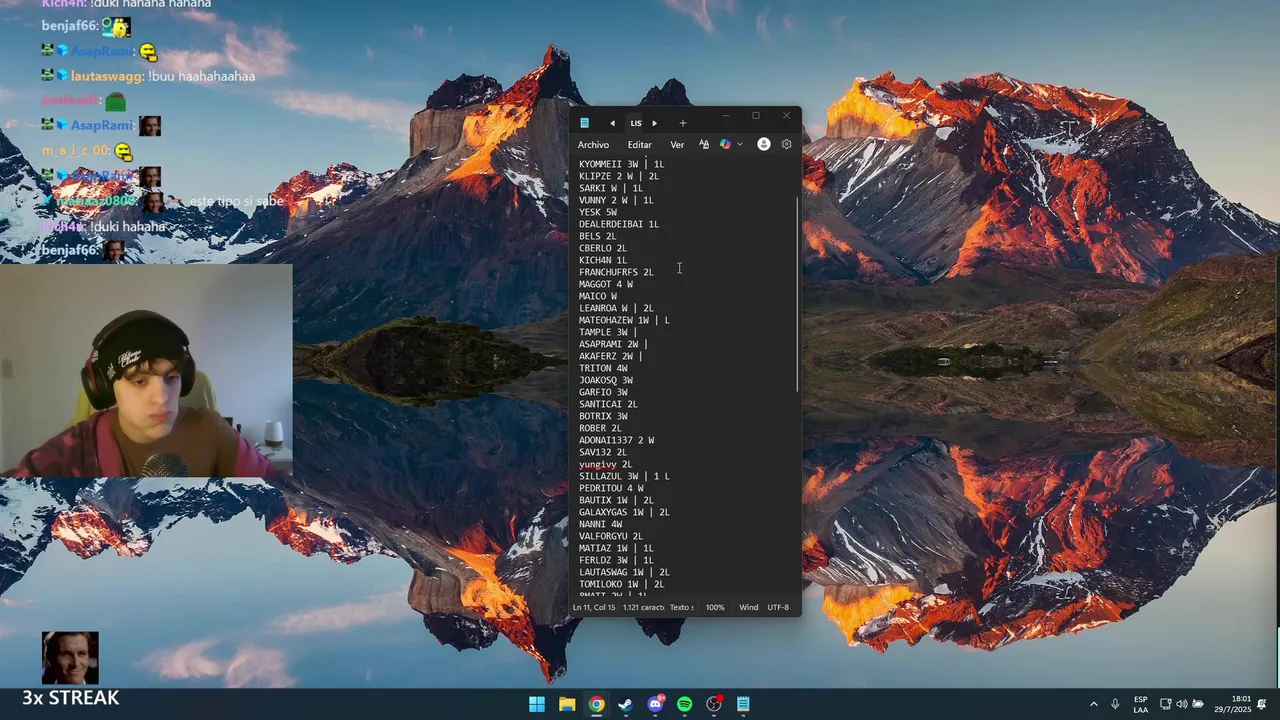
Task: Click the line 'AKAFERZ 2W |'
Action: 611,356
